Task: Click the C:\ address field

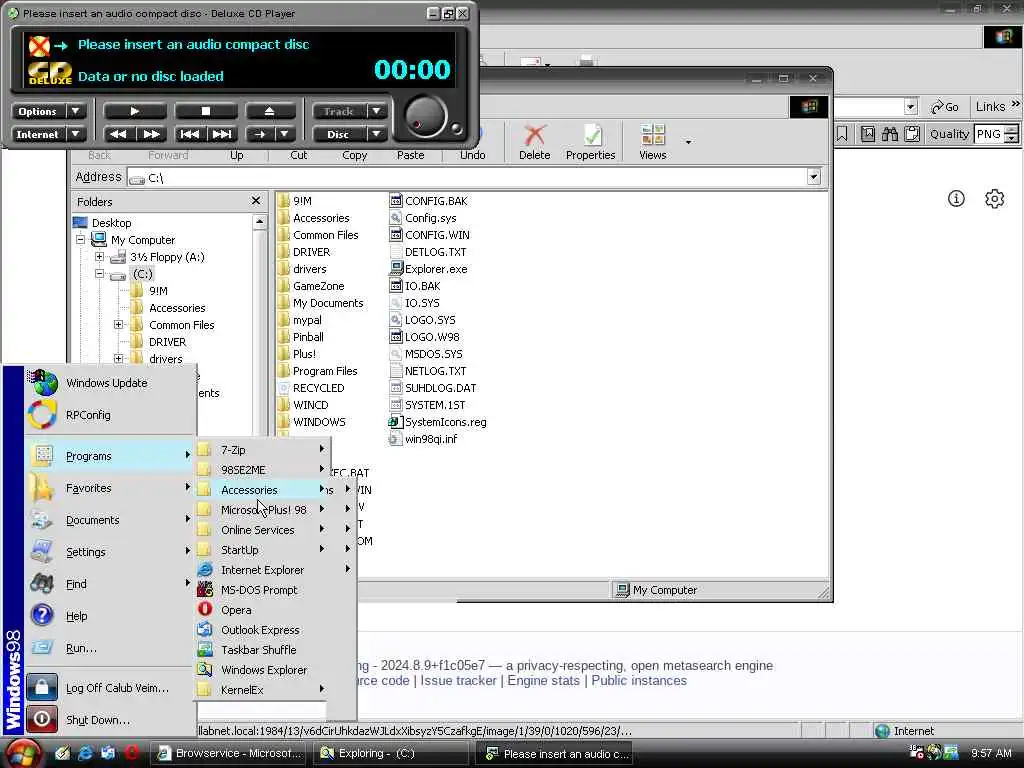Action: click(x=467, y=178)
